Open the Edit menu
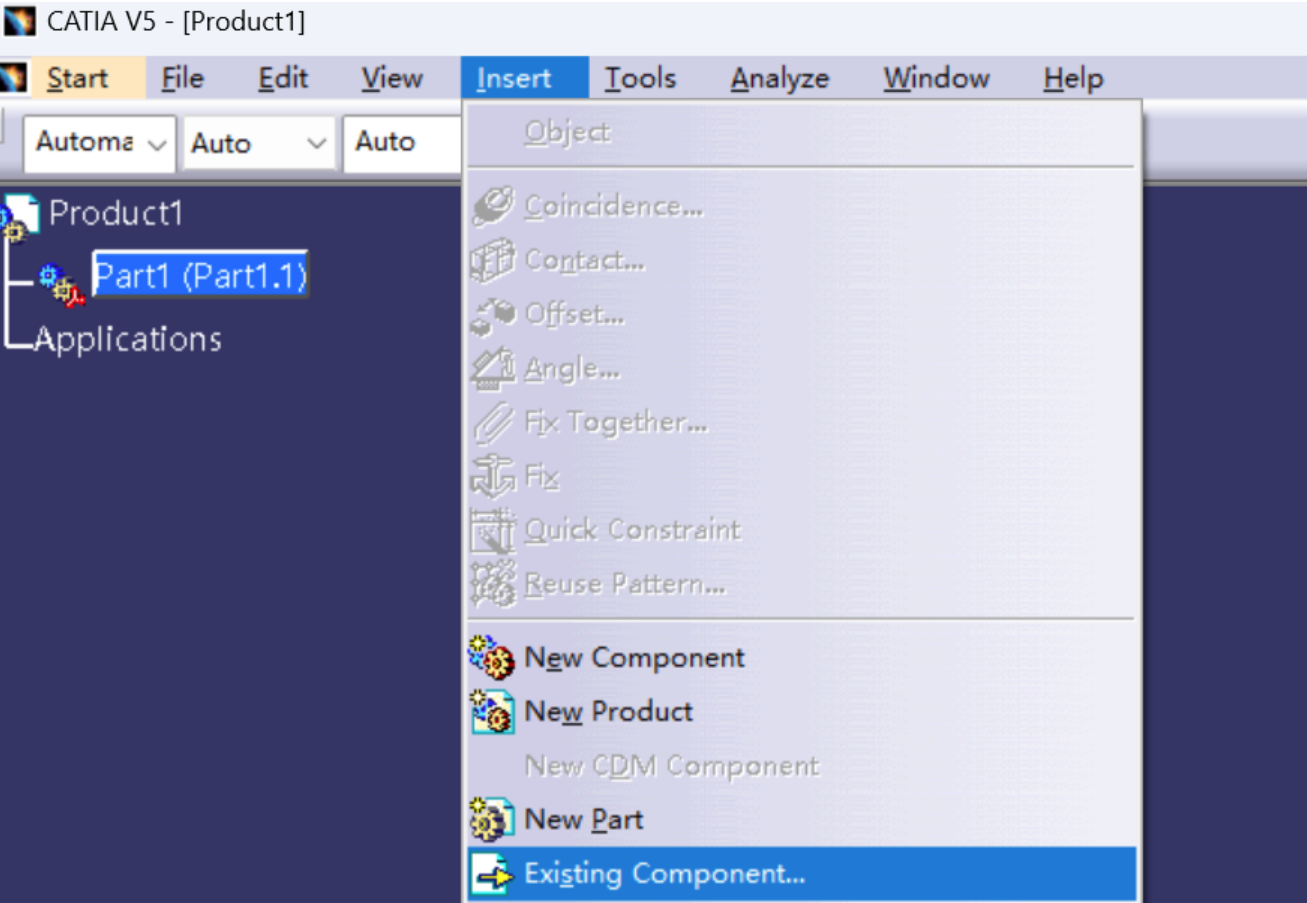 point(282,78)
